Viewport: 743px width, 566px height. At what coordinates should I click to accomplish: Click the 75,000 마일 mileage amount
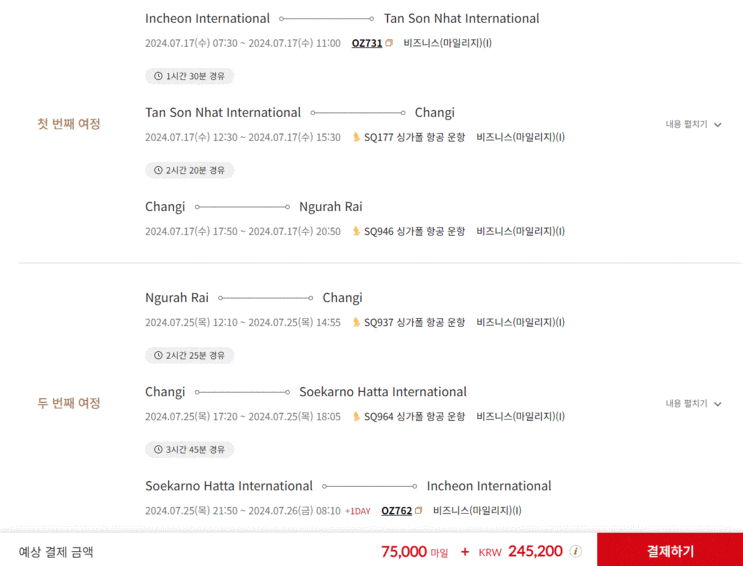pos(414,551)
